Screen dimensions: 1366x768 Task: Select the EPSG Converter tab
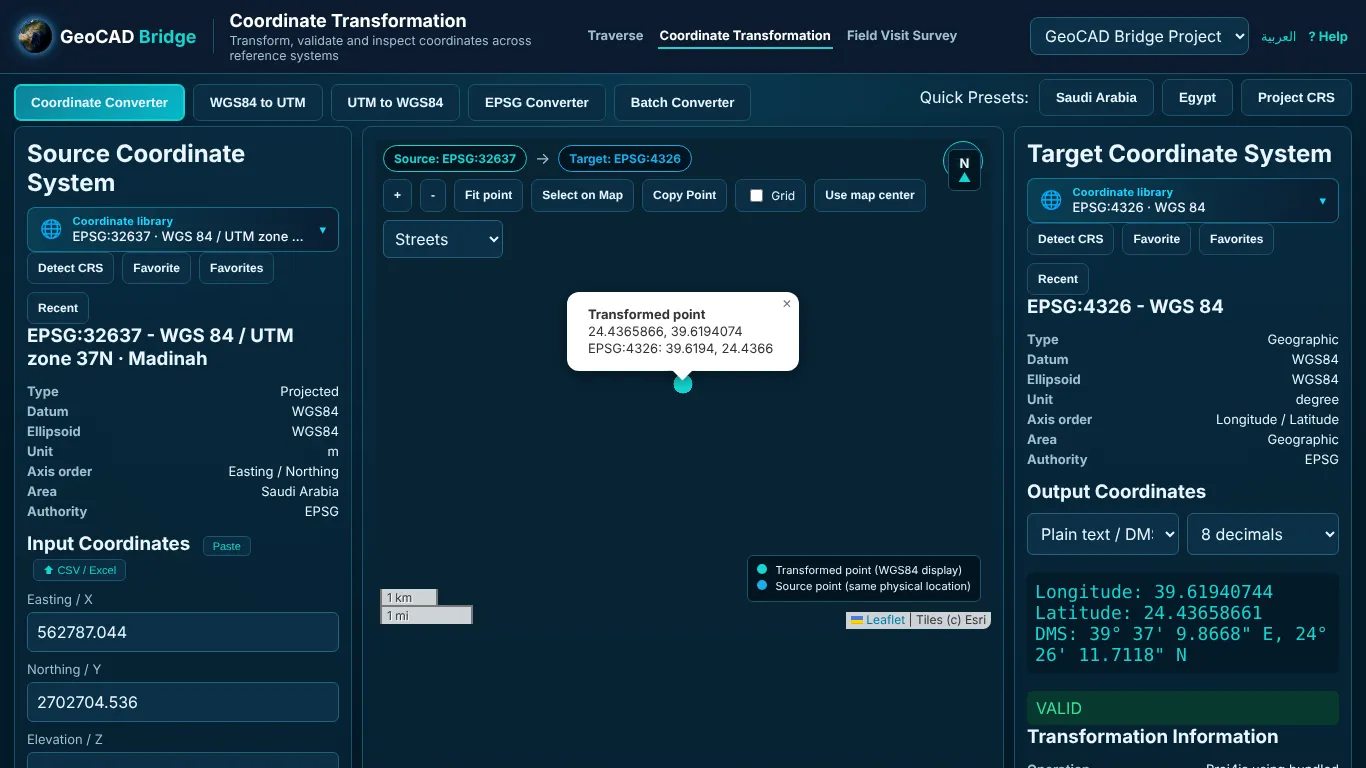coord(537,102)
